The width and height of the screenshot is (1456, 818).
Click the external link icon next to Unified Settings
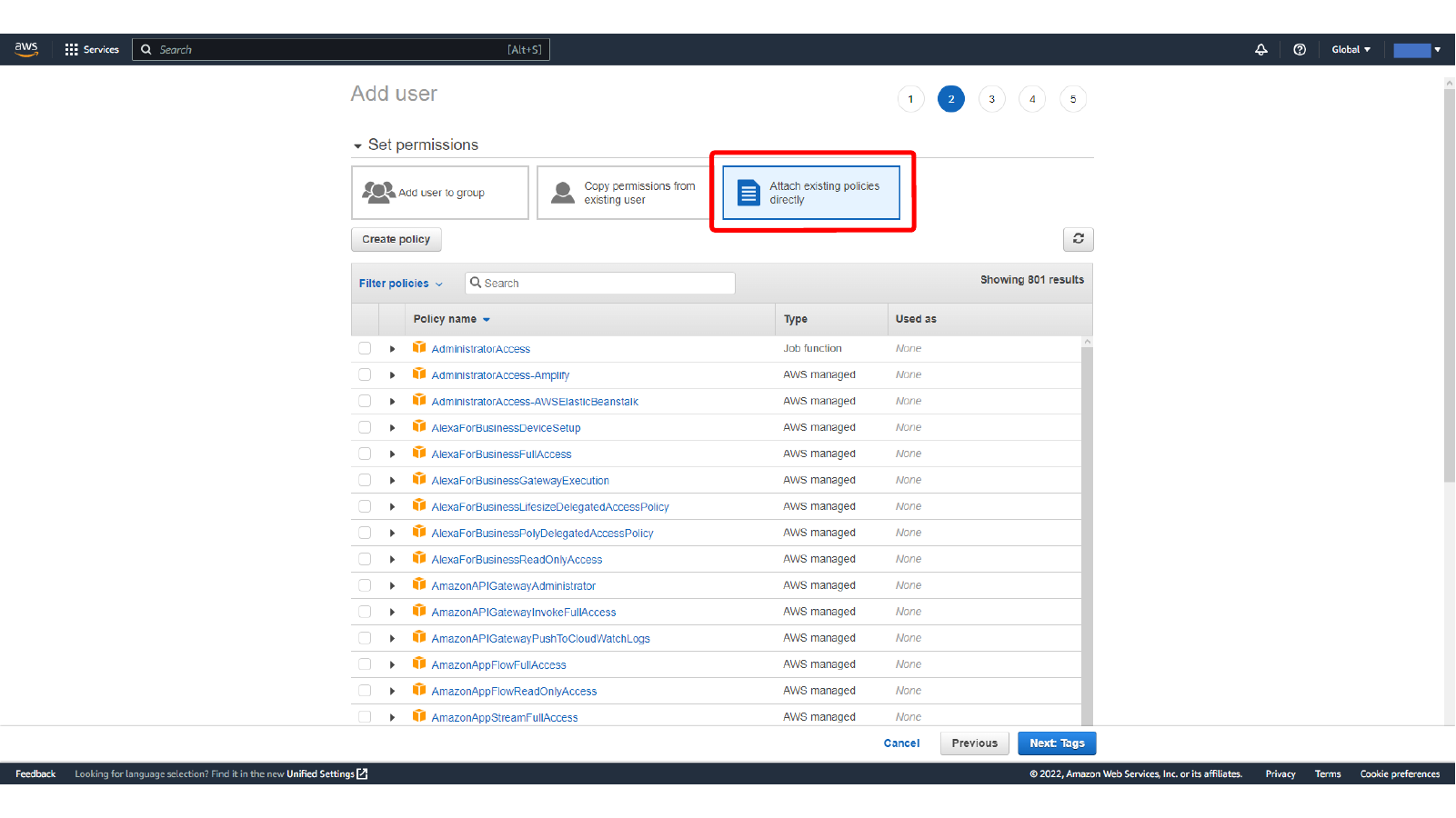pyautogui.click(x=362, y=774)
